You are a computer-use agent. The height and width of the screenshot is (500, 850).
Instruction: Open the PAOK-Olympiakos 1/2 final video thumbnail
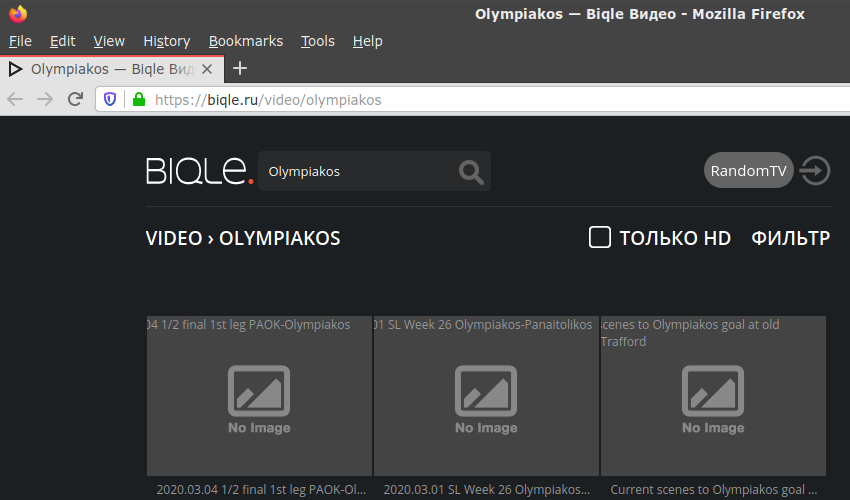pos(259,396)
